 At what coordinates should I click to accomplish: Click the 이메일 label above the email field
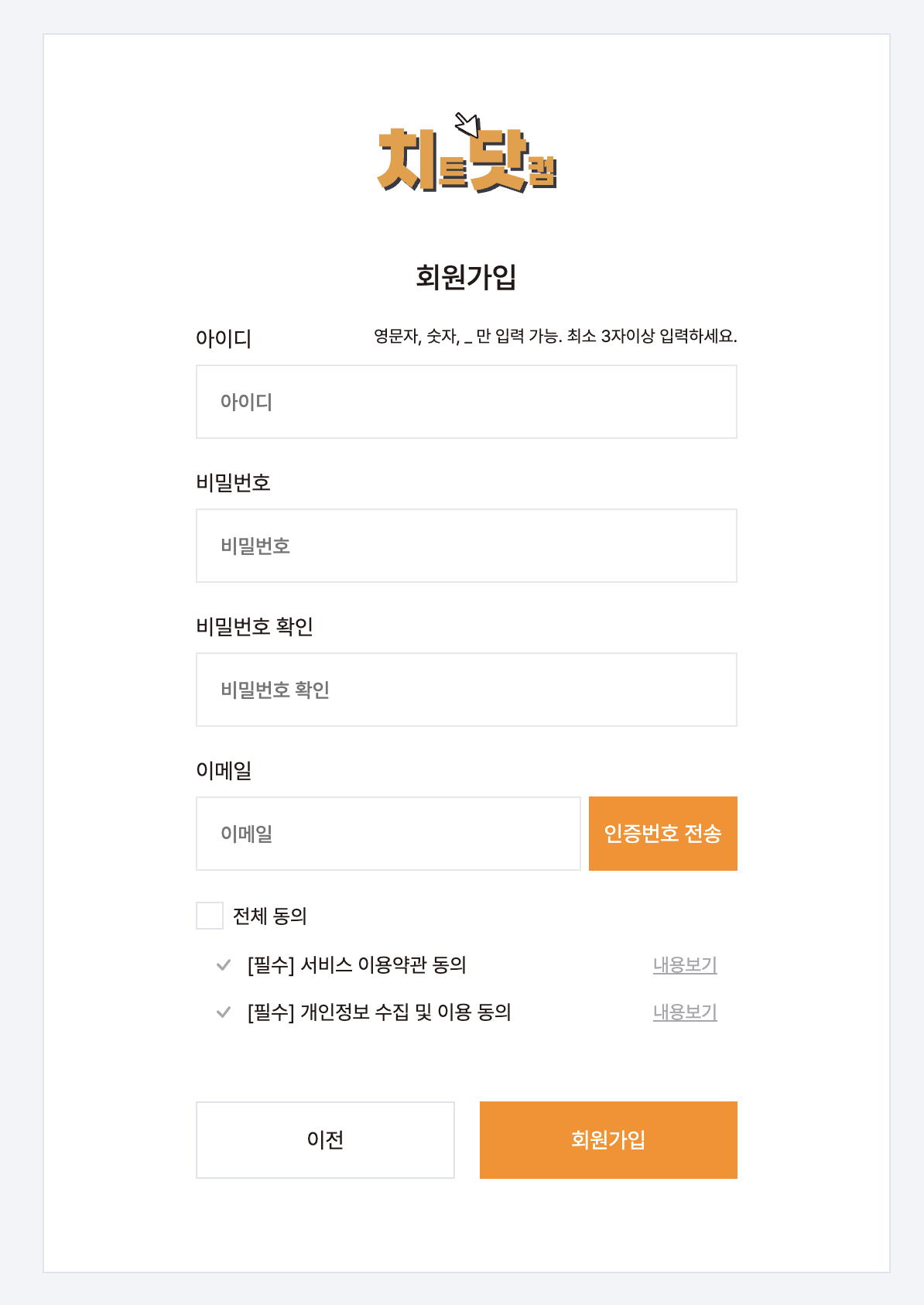point(224,771)
